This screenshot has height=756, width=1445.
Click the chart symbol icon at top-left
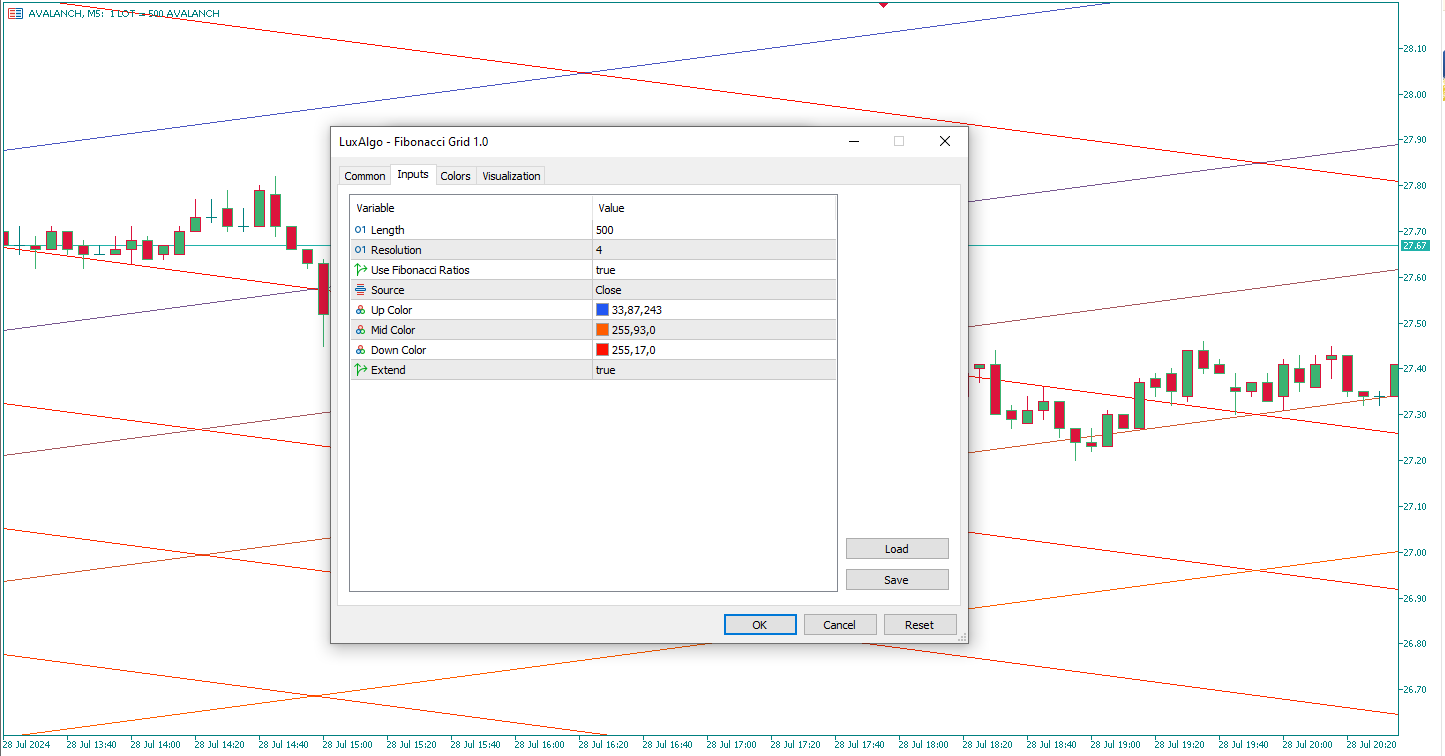coord(15,13)
